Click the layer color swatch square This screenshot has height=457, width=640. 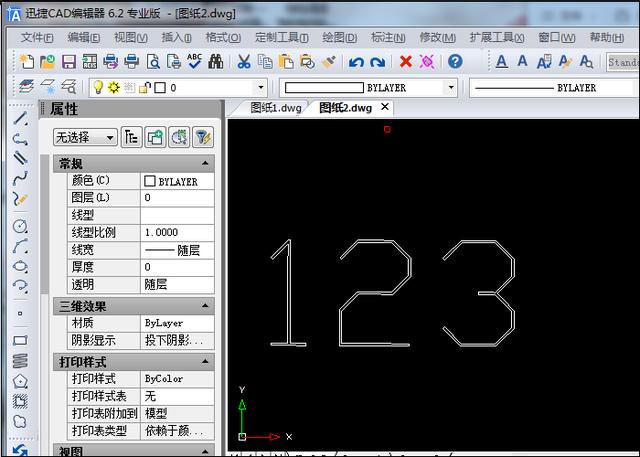point(160,87)
